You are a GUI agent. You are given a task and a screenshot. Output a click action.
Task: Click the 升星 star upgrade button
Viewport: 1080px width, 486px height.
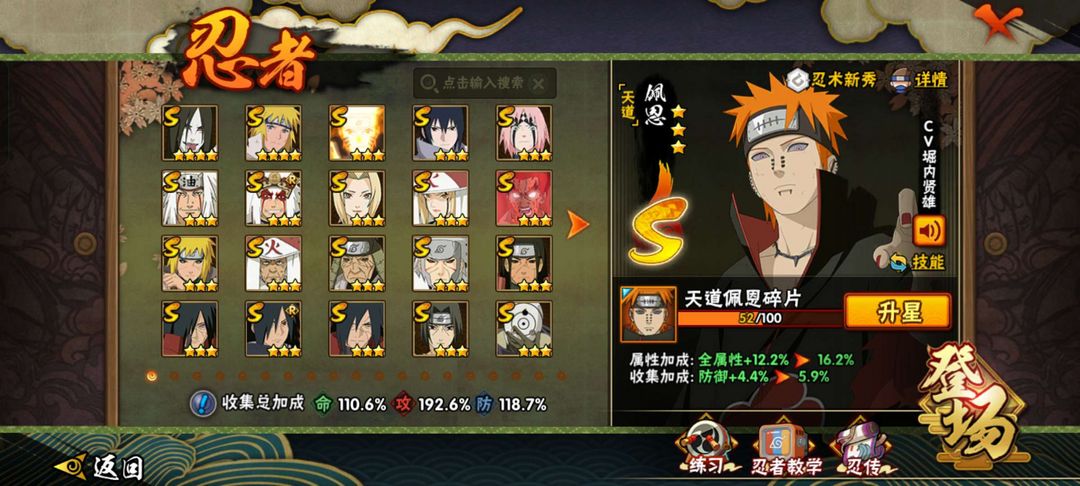pos(897,312)
